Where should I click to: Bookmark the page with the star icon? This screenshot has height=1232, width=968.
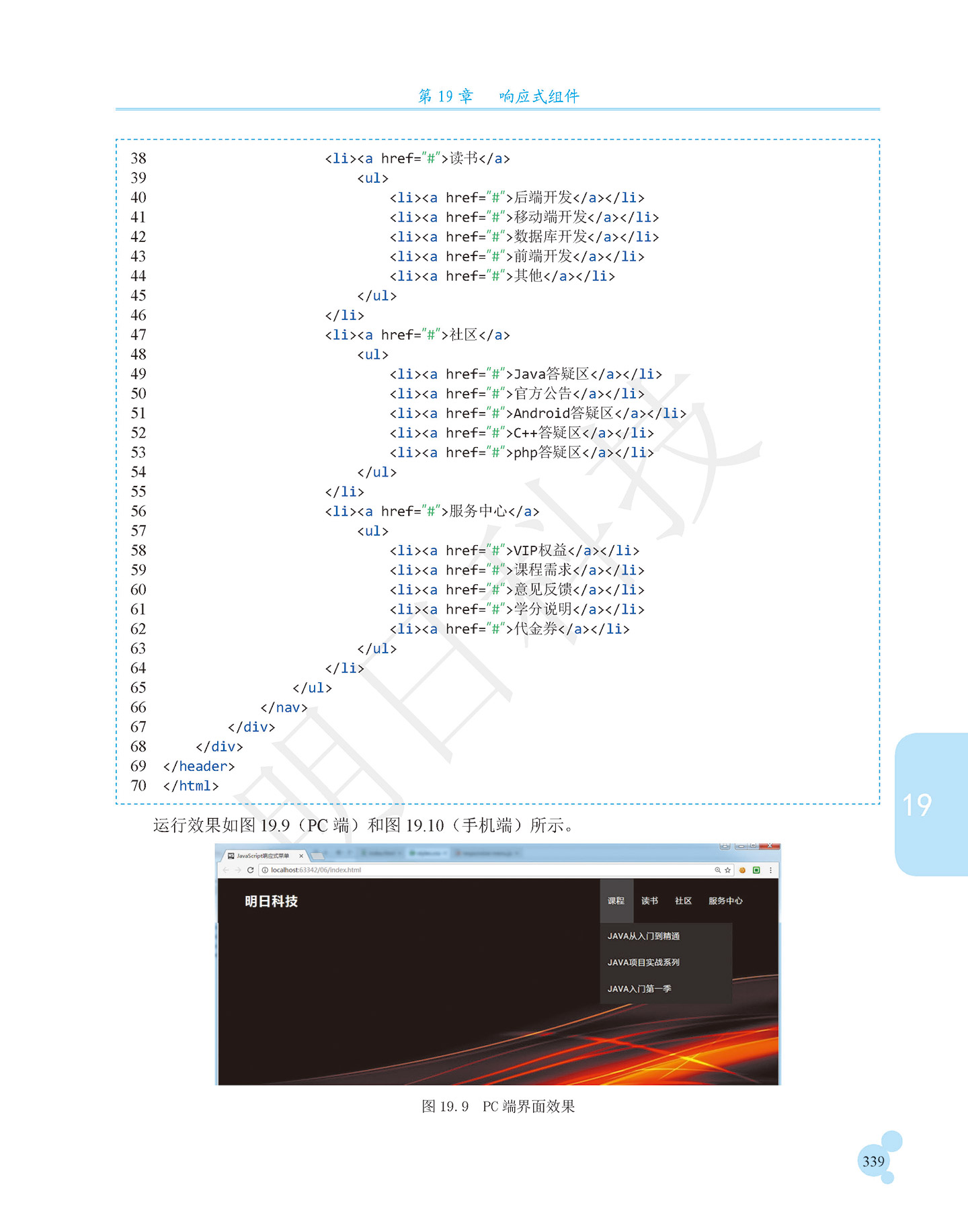[x=727, y=870]
